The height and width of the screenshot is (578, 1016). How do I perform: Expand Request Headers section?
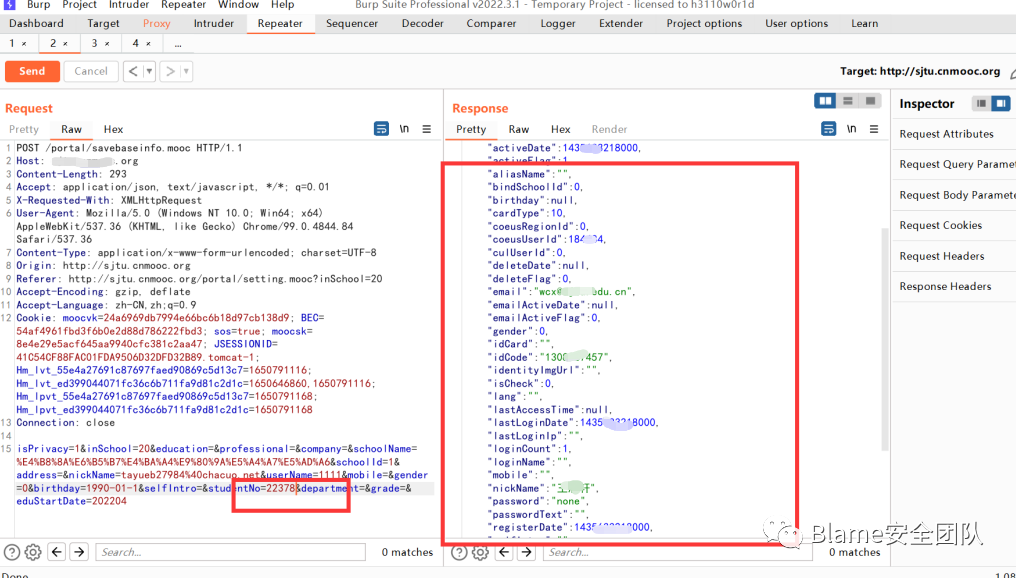pos(954,256)
